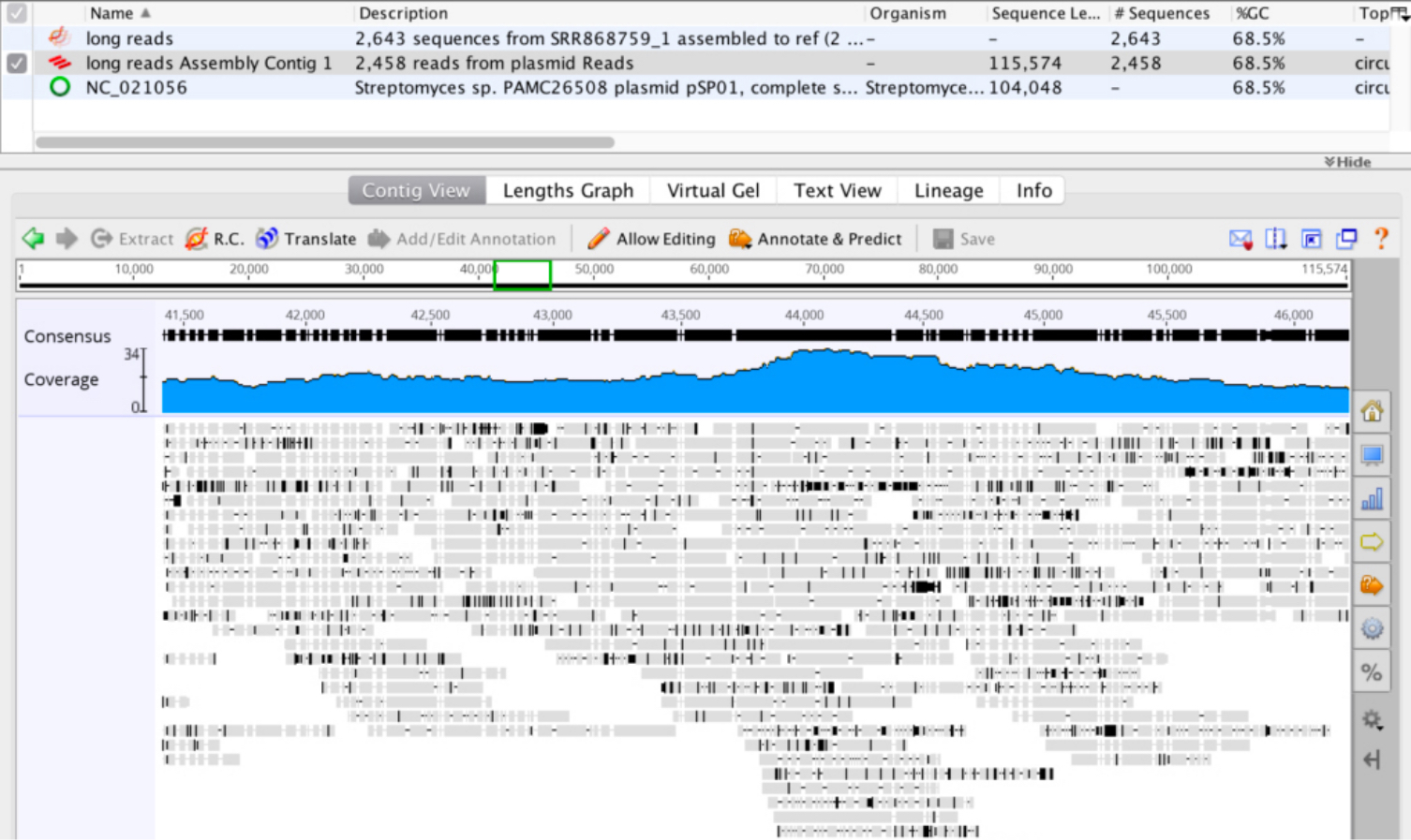Click the green zoom region box in overview ruler
Screen dimensions: 1411x840
(522, 274)
